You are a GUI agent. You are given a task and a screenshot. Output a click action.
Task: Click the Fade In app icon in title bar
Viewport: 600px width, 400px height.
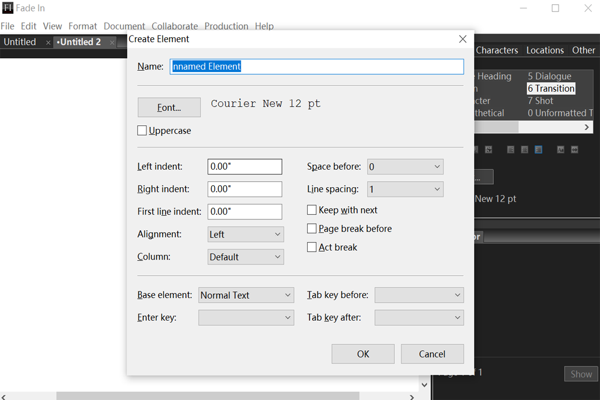click(7, 8)
